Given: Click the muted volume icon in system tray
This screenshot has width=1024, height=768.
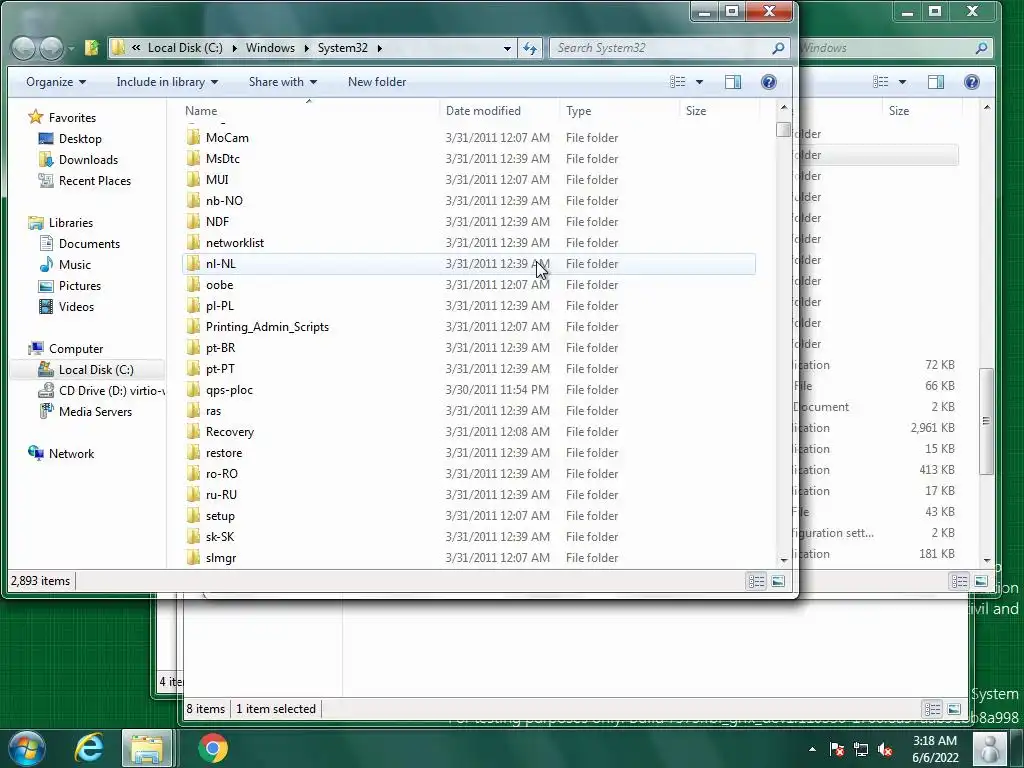Looking at the screenshot, I should click(x=886, y=749).
